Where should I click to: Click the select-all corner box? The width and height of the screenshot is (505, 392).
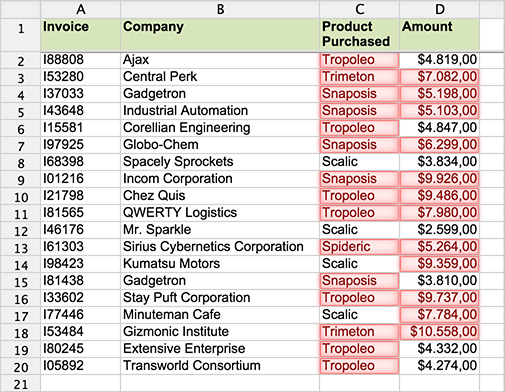pyautogui.click(x=20, y=9)
